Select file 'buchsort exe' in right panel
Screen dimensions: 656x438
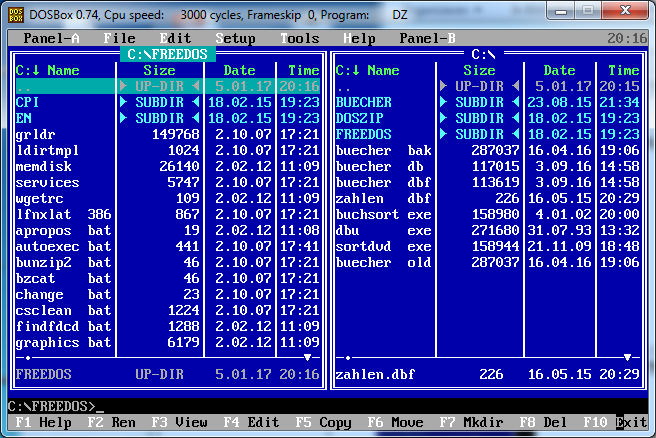pos(488,214)
